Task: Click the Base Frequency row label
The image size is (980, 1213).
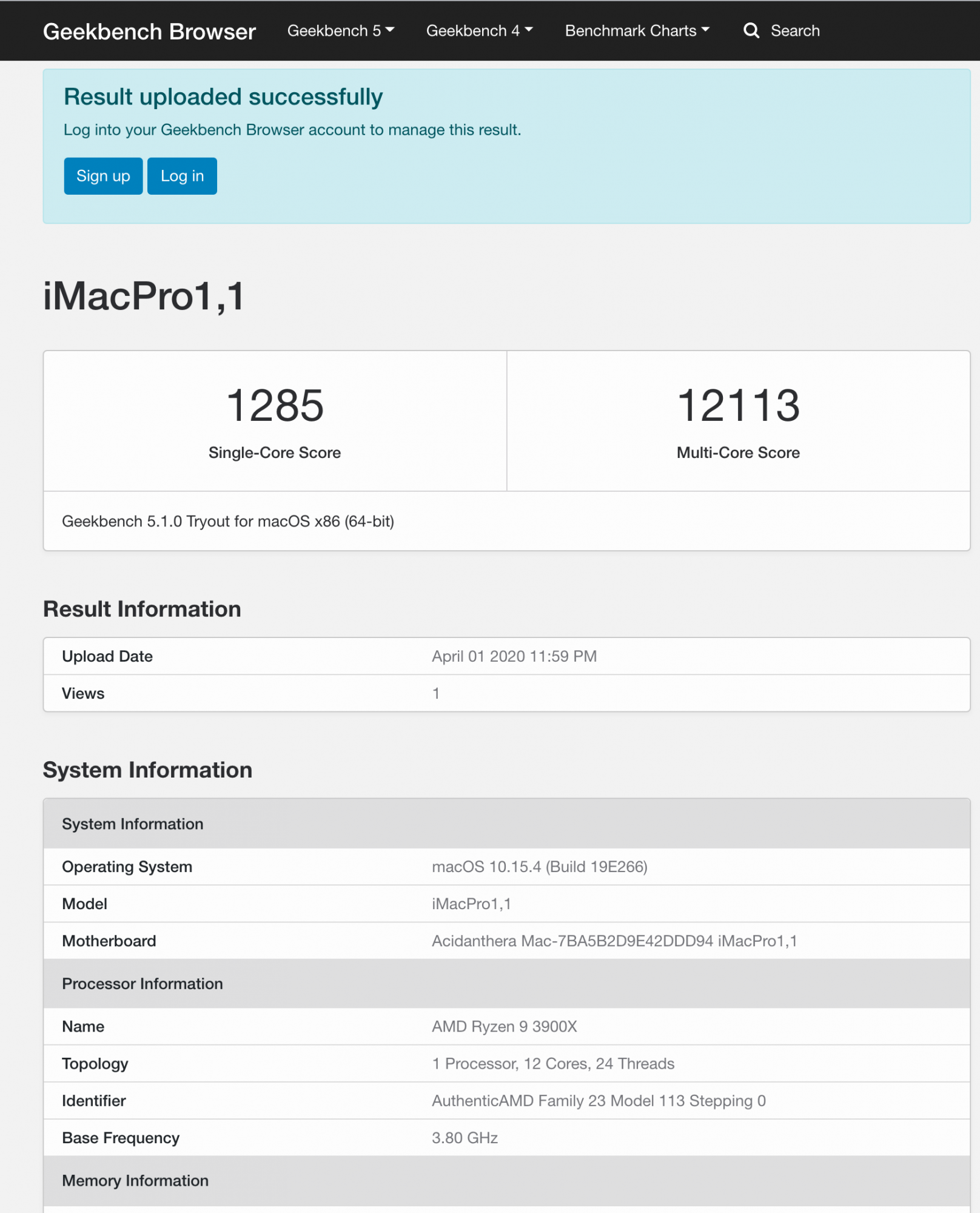Action: click(x=121, y=1138)
